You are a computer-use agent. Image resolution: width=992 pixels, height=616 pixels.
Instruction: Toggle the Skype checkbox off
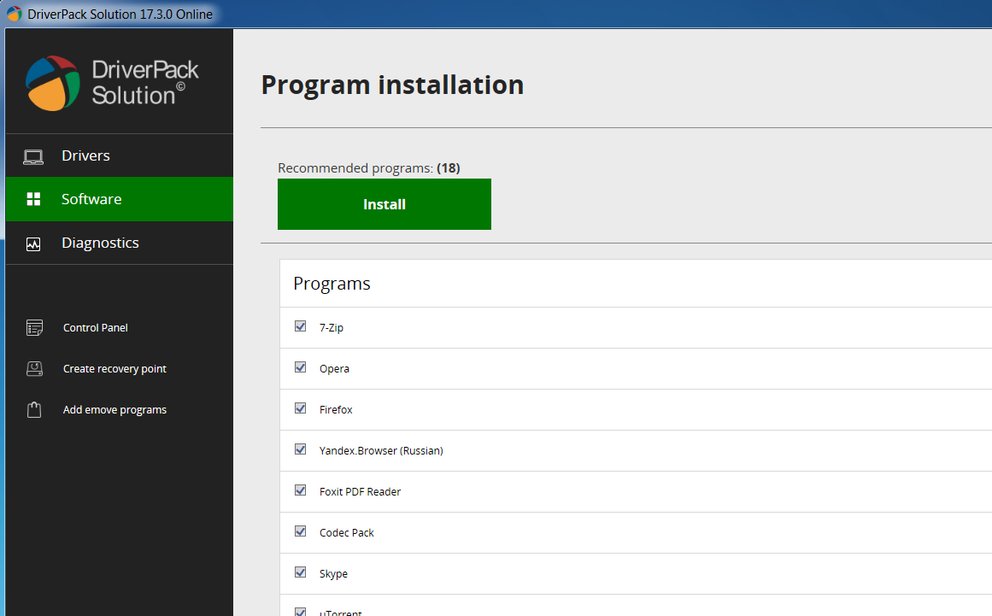(301, 572)
